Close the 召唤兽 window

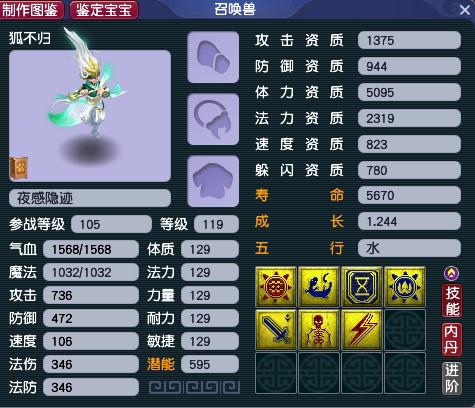tap(465, 10)
